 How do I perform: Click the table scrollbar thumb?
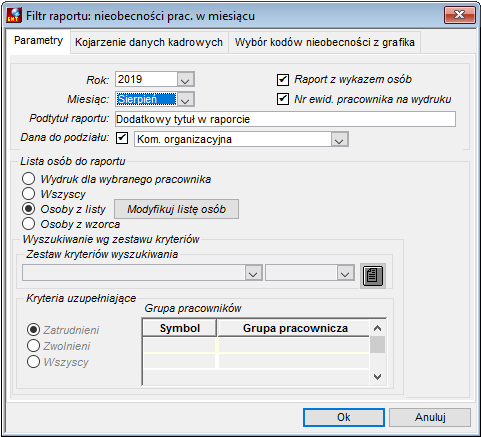377,345
